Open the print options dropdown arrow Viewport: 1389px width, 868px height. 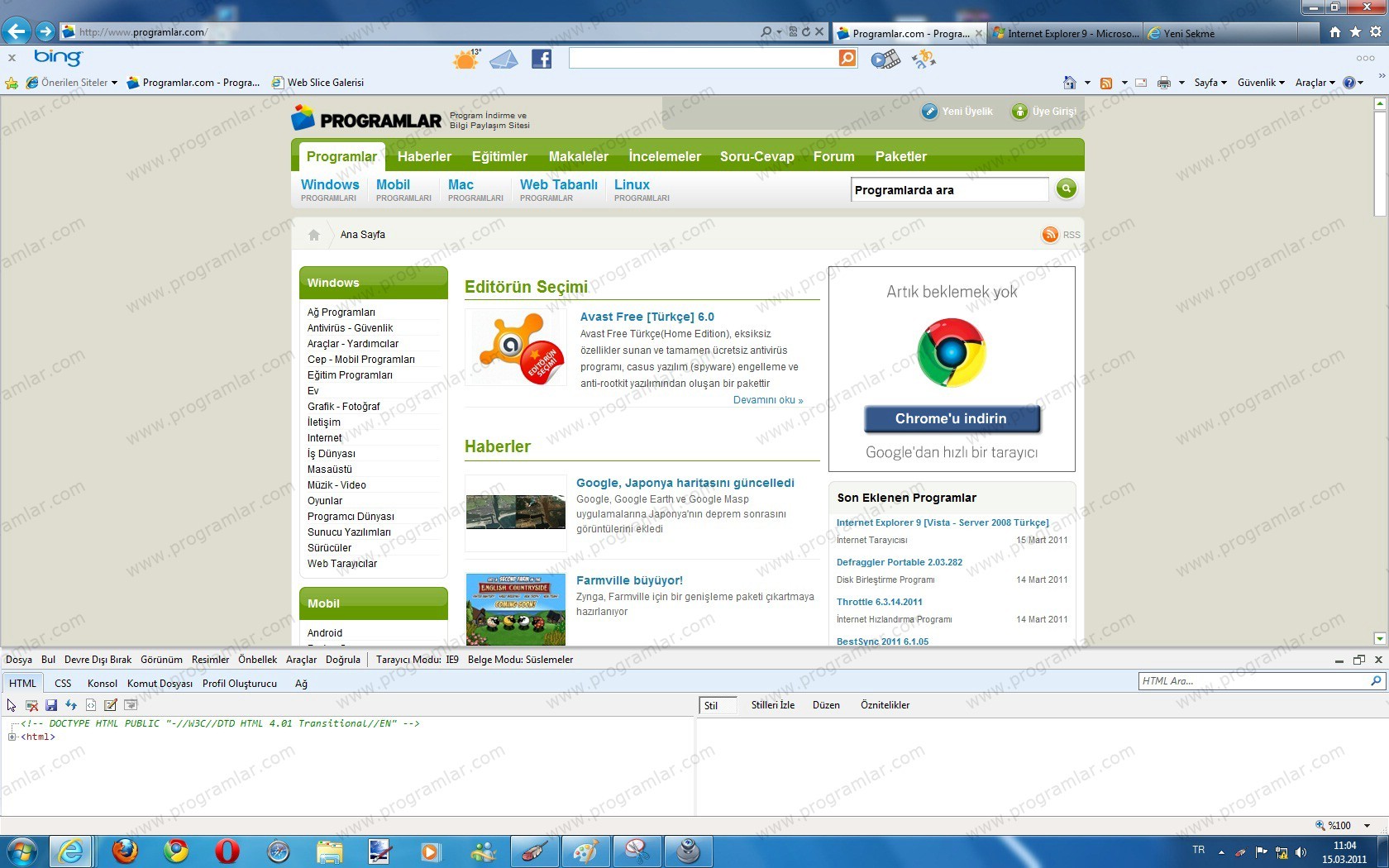[x=1181, y=83]
